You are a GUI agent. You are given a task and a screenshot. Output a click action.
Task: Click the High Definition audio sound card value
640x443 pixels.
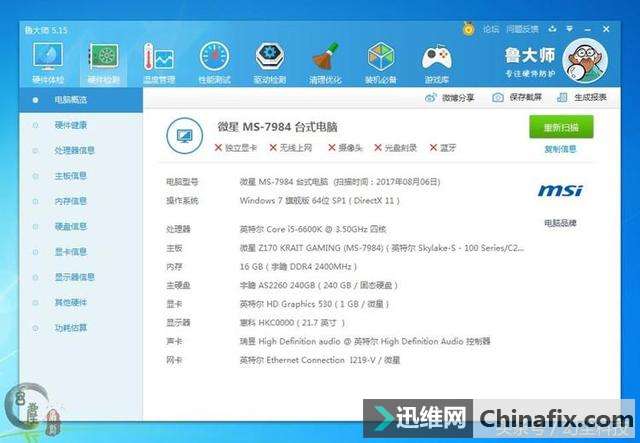(x=365, y=341)
